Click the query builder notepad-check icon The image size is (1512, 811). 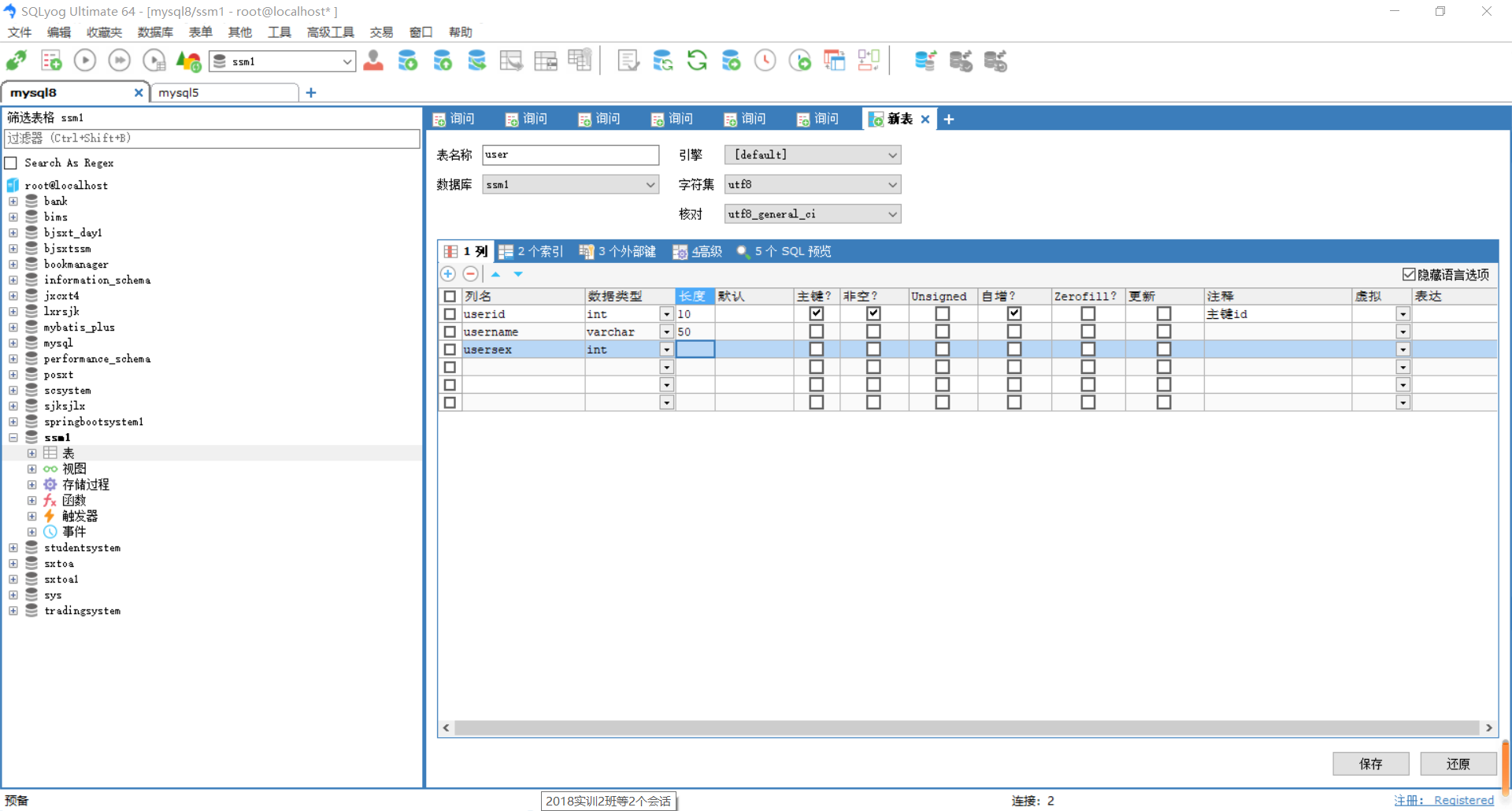coord(628,61)
